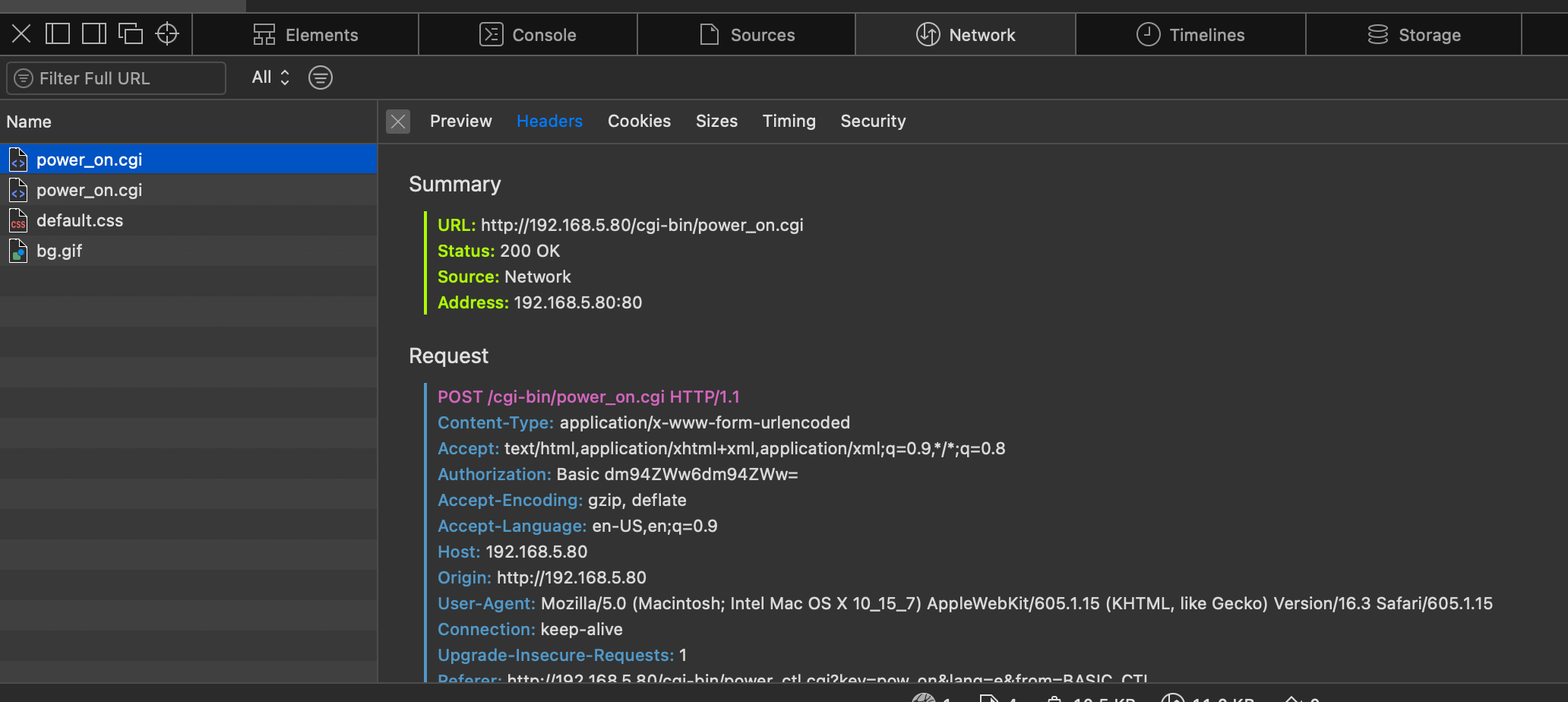Show the Sizes pane
Screen dimensions: 1568x702
pyautogui.click(x=716, y=122)
